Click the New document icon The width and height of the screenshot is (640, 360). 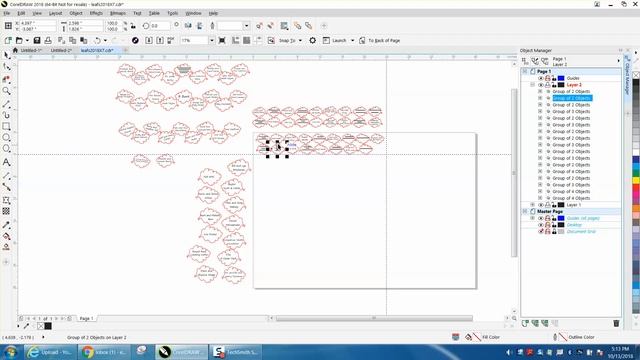coord(8,40)
